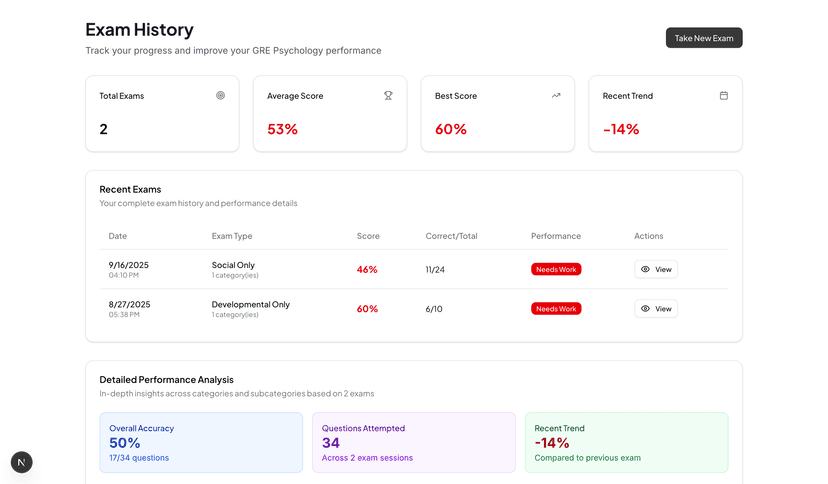
Task: Click the eye icon for the Developmental Only exam
Action: point(645,309)
